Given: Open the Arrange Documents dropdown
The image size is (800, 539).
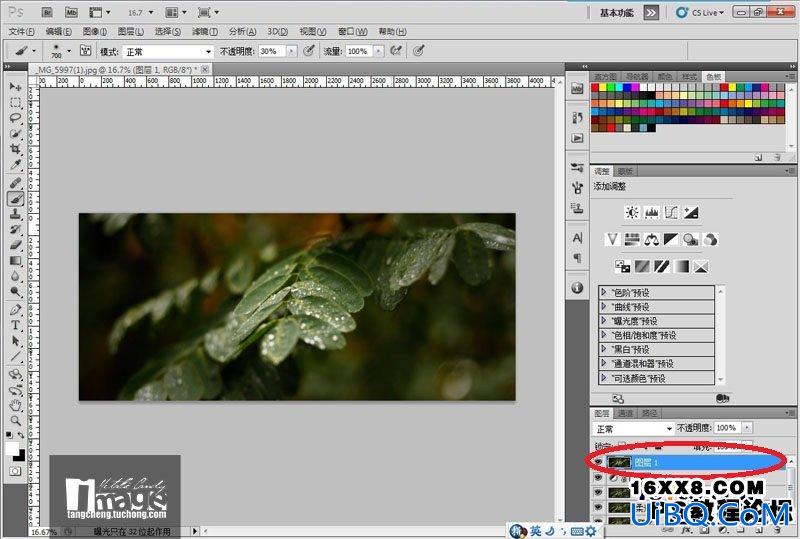Looking at the screenshot, I should pyautogui.click(x=176, y=12).
